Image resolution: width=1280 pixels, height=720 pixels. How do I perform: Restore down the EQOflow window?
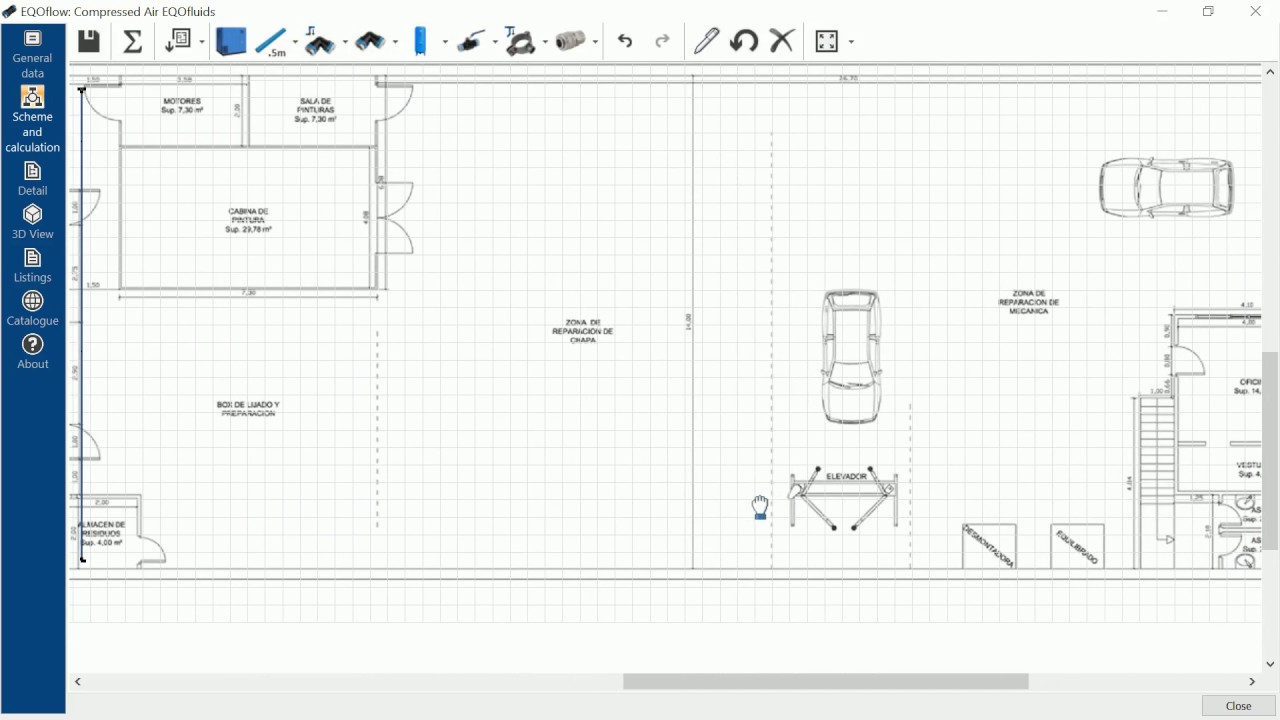tap(1208, 12)
